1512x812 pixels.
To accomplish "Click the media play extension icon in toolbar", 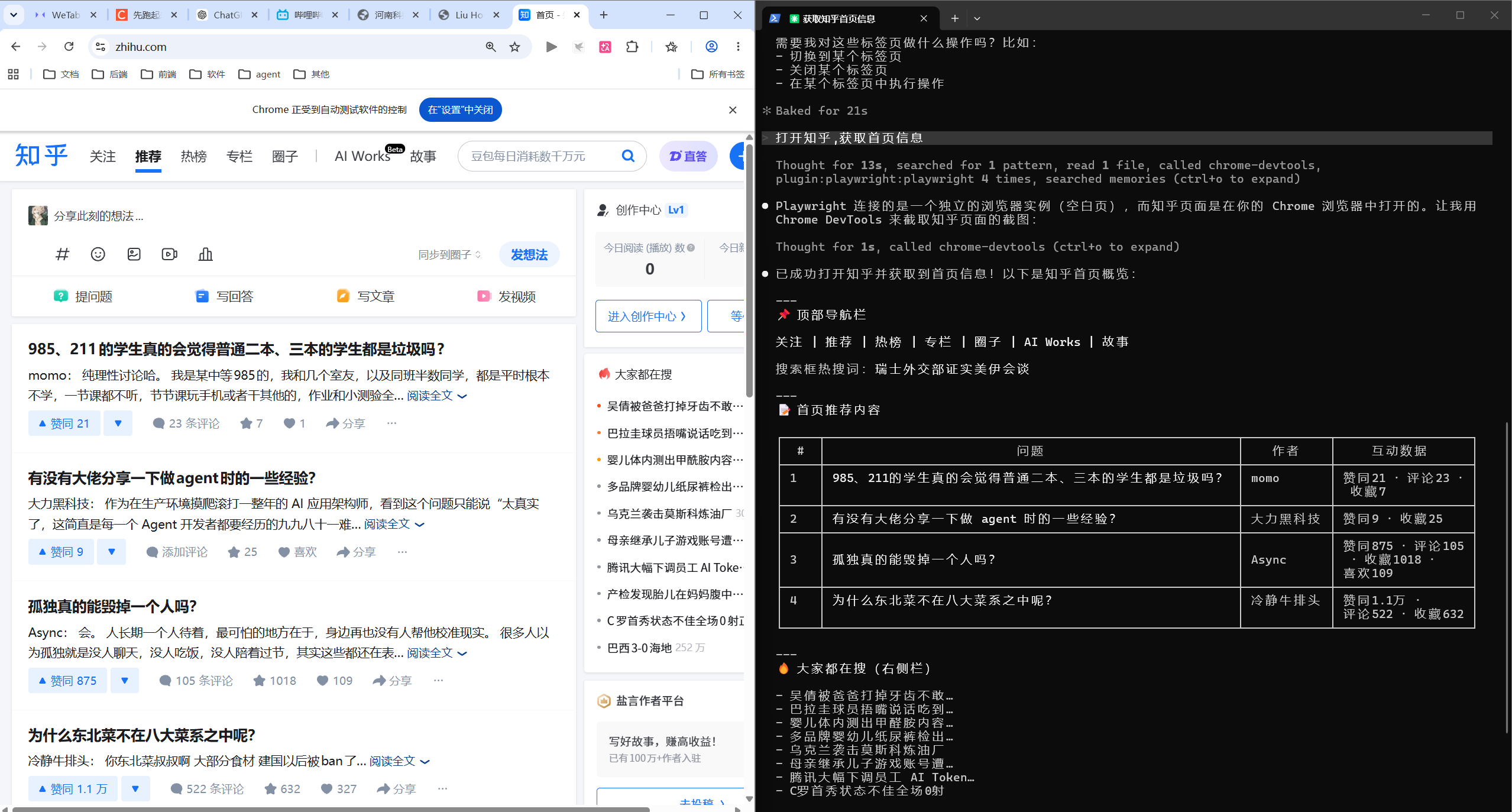I will 551,47.
